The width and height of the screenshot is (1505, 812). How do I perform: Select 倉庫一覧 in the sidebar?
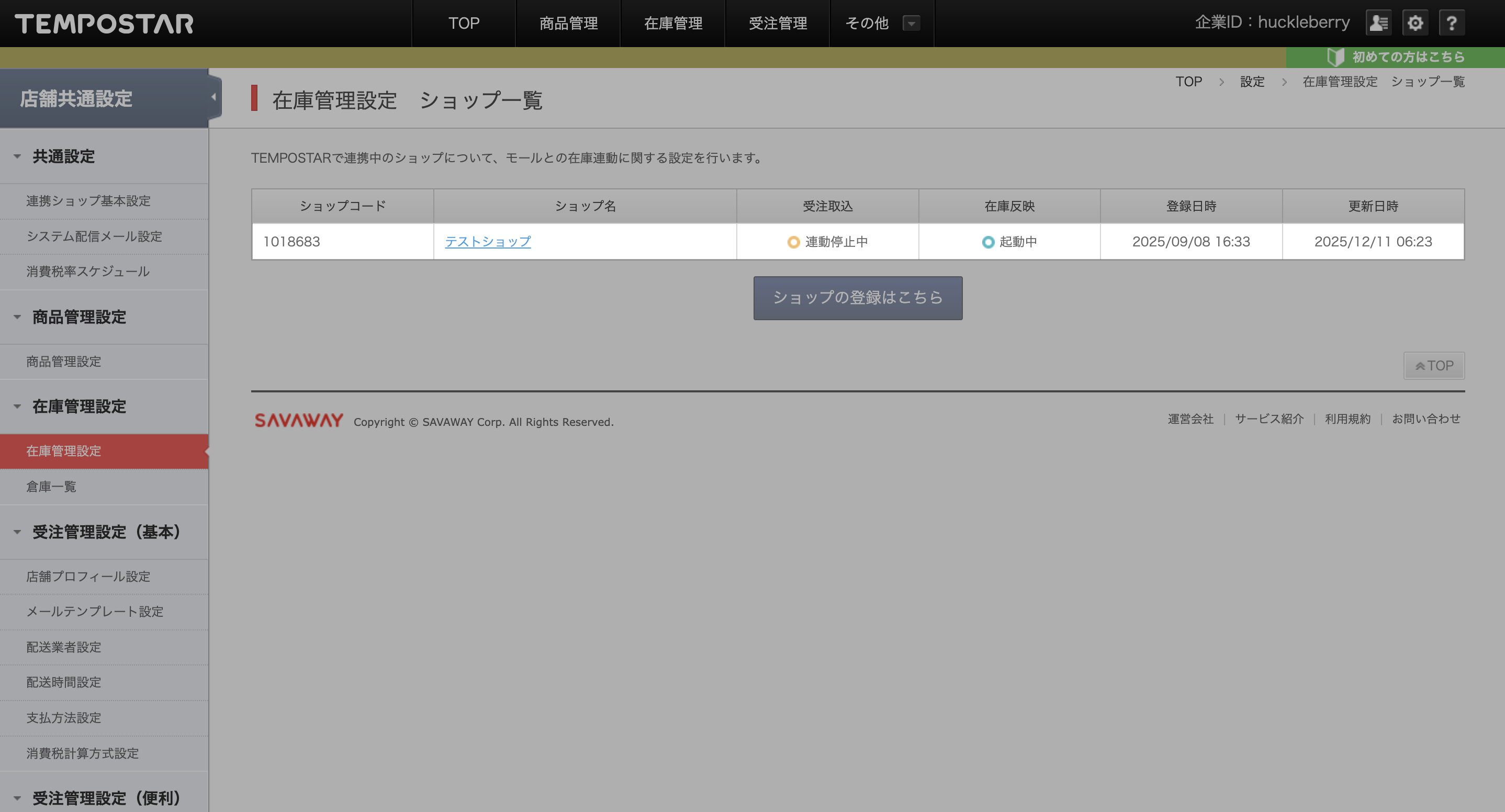[x=51, y=487]
